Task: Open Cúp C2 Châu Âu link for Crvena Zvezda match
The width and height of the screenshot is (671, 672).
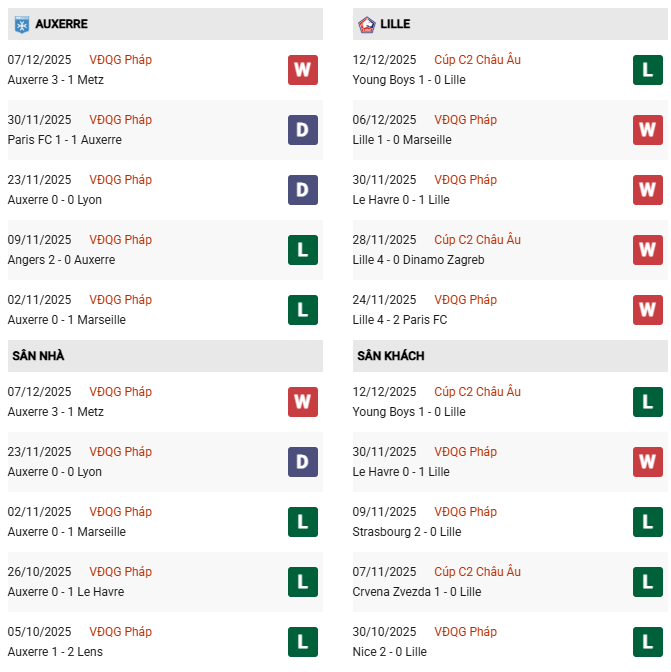Action: click(x=477, y=572)
